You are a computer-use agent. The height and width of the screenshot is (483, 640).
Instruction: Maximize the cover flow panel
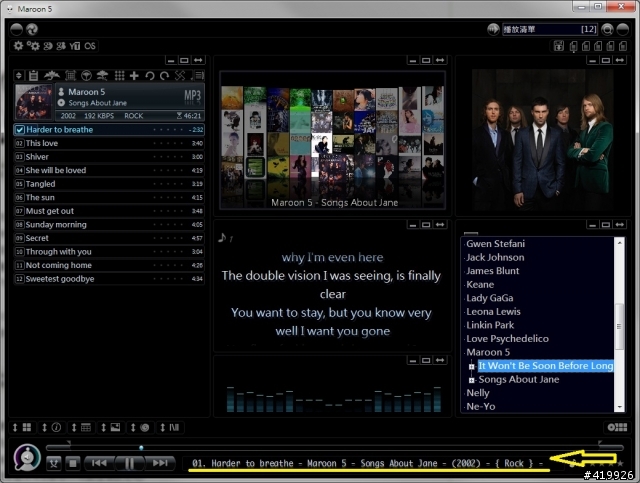[x=426, y=60]
